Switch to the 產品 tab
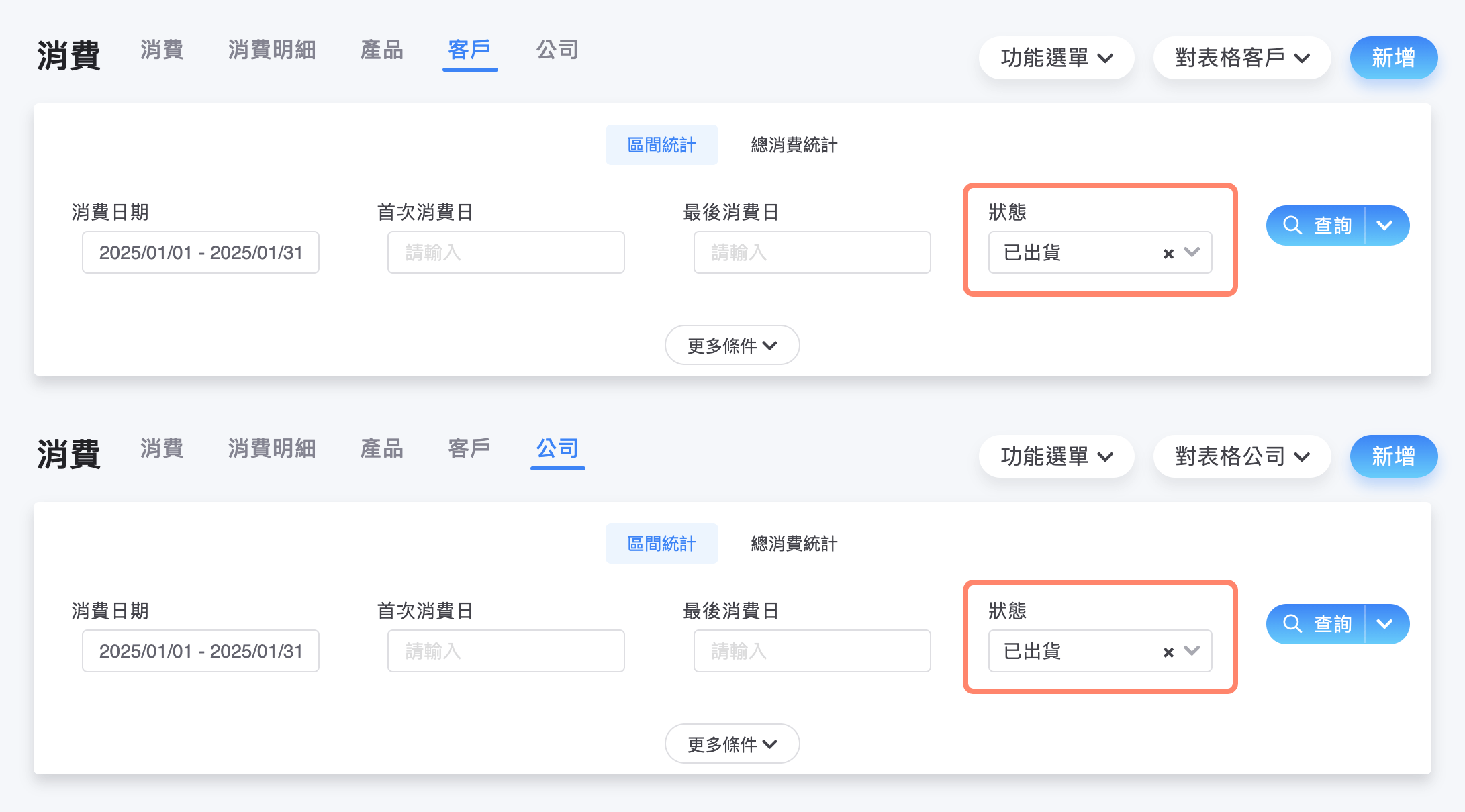Screen dimensions: 1465x812 click(381, 50)
